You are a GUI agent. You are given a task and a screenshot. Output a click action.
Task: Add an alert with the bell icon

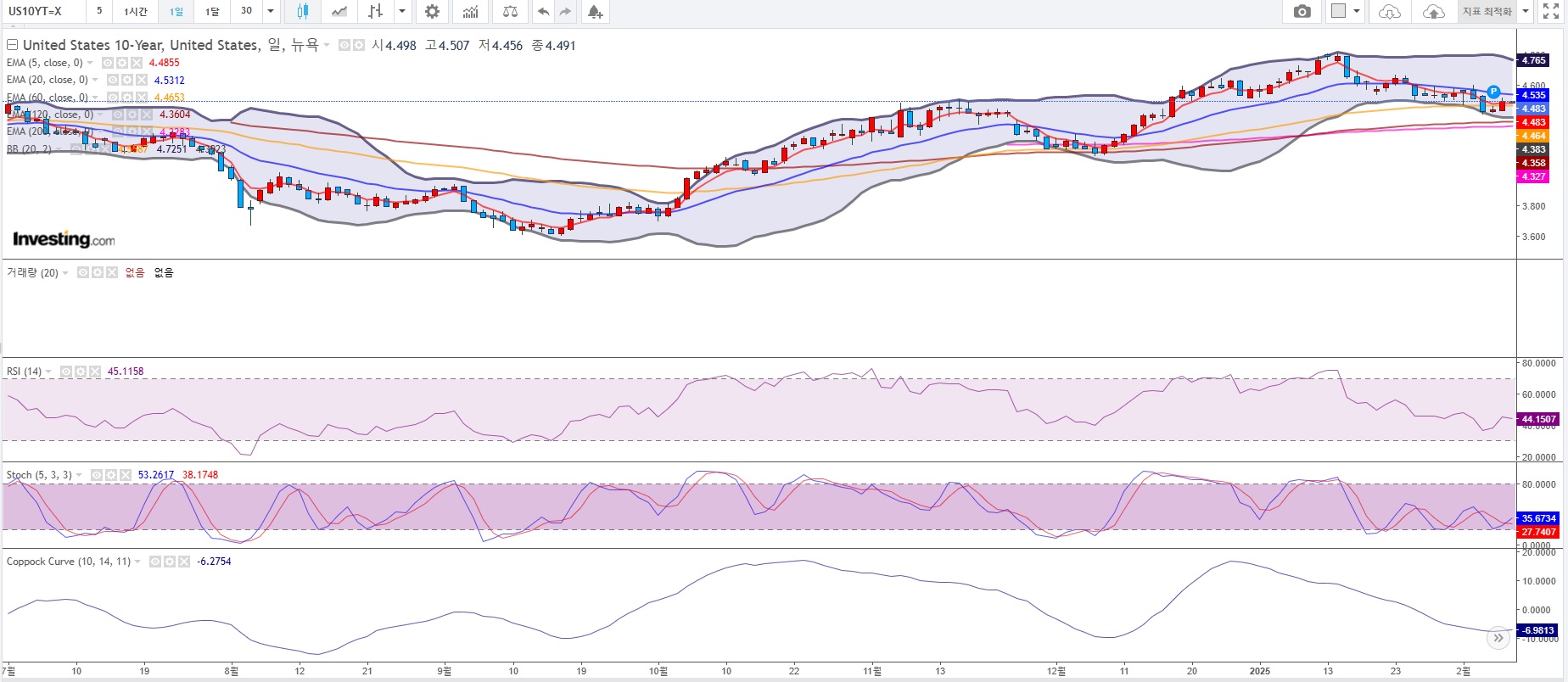pyautogui.click(x=595, y=11)
